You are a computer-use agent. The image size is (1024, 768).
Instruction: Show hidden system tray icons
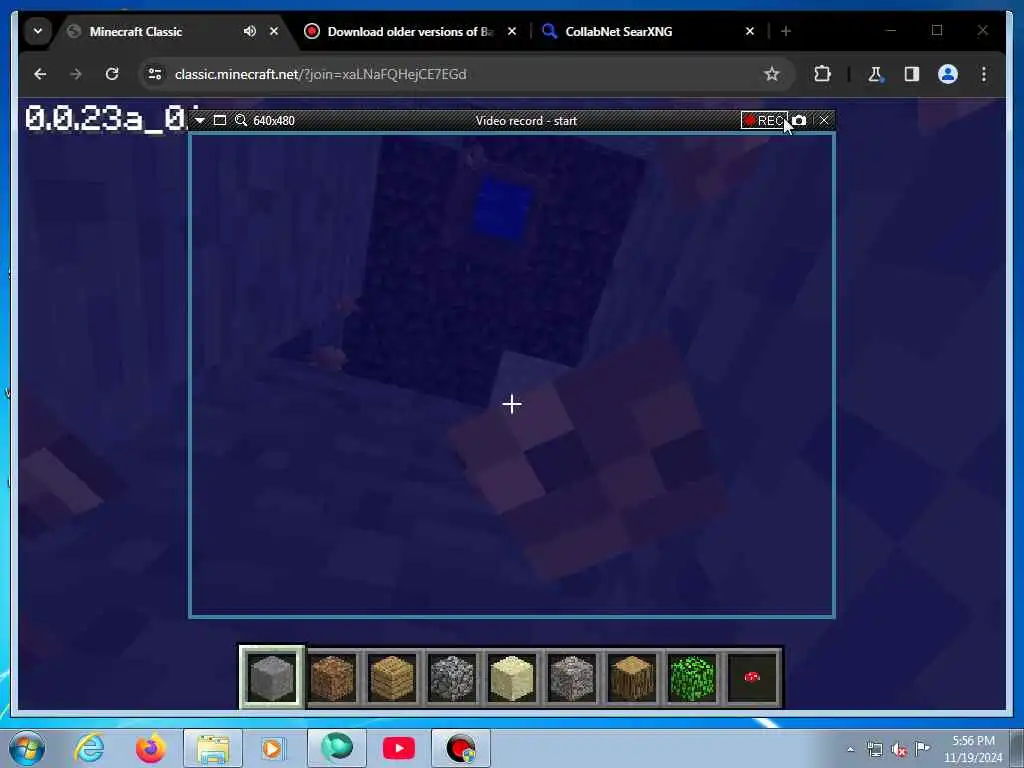(850, 750)
